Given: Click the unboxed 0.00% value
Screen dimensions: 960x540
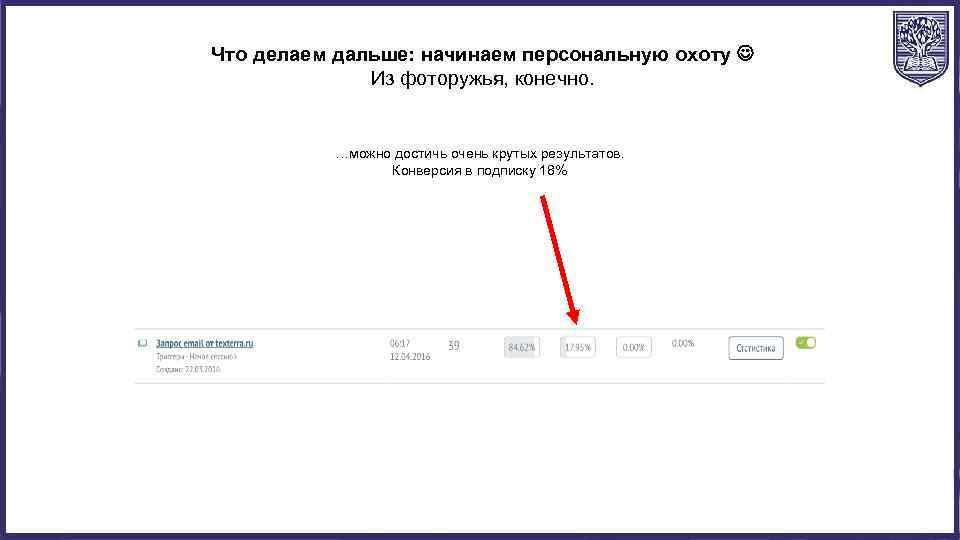Looking at the screenshot, I should pyautogui.click(x=683, y=343).
